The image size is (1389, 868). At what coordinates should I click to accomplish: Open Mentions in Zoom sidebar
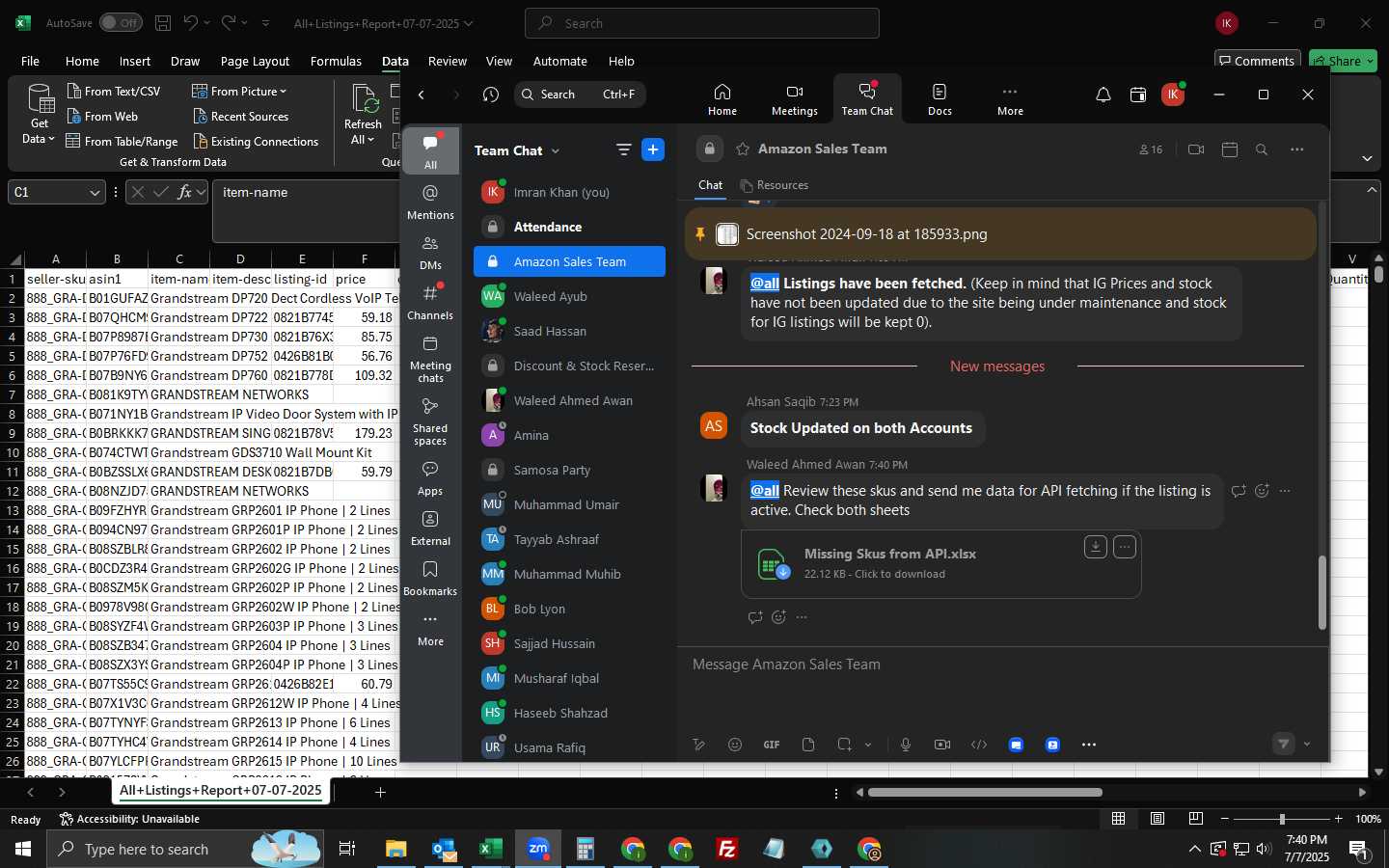tap(430, 202)
